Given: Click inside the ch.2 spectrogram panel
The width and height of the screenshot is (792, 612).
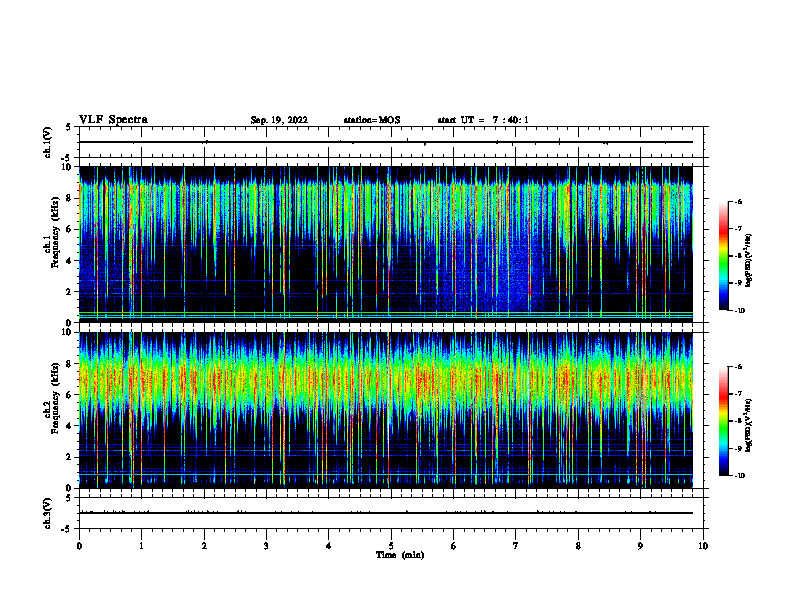Looking at the screenshot, I should pos(386,410).
